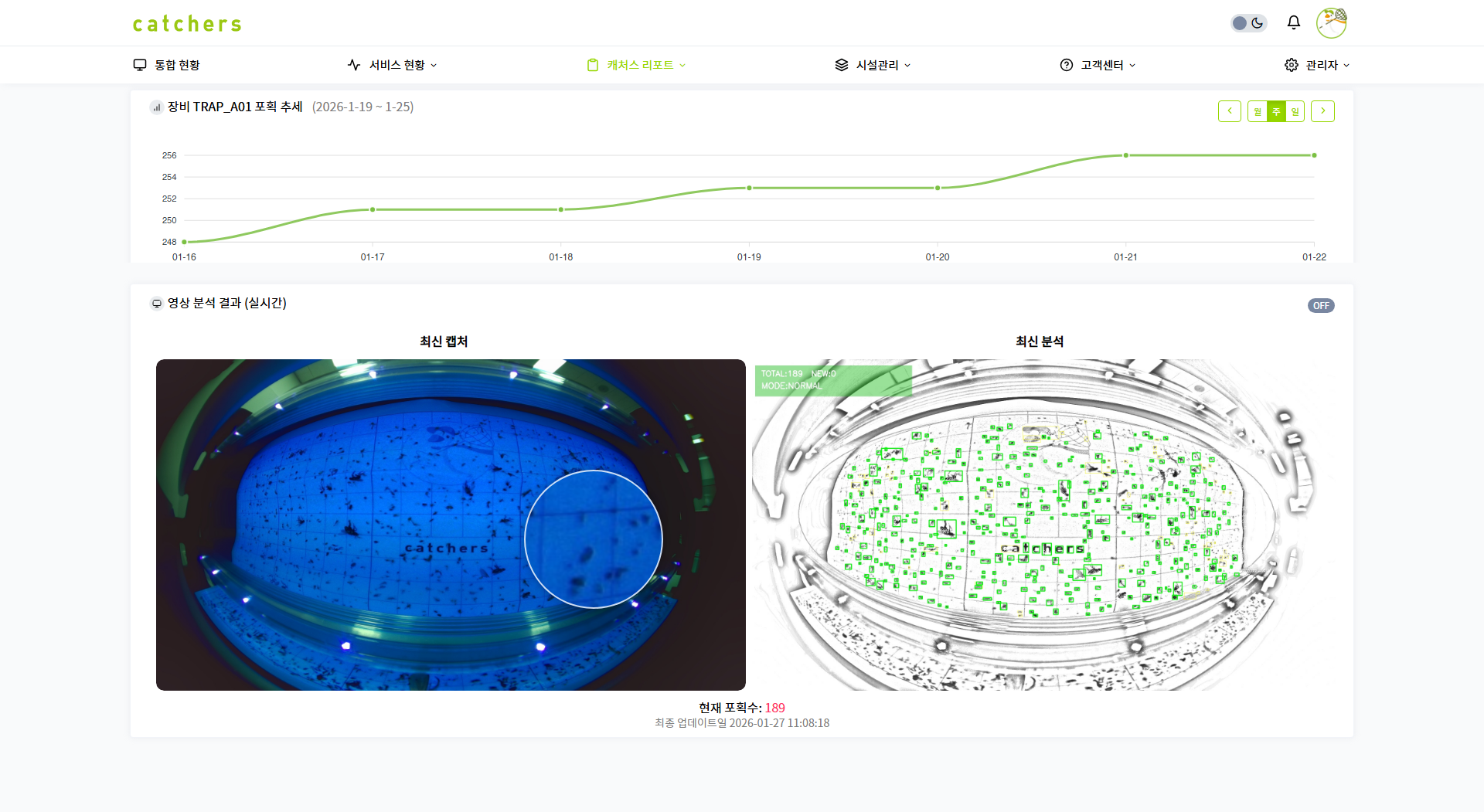Click the catchers logo
The width and height of the screenshot is (1484, 812).
tap(187, 24)
